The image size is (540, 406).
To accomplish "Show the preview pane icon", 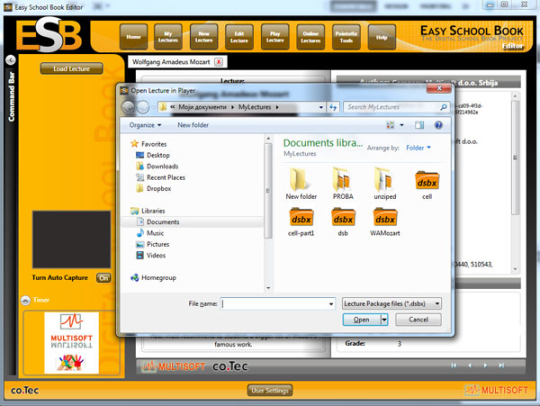I will [419, 125].
